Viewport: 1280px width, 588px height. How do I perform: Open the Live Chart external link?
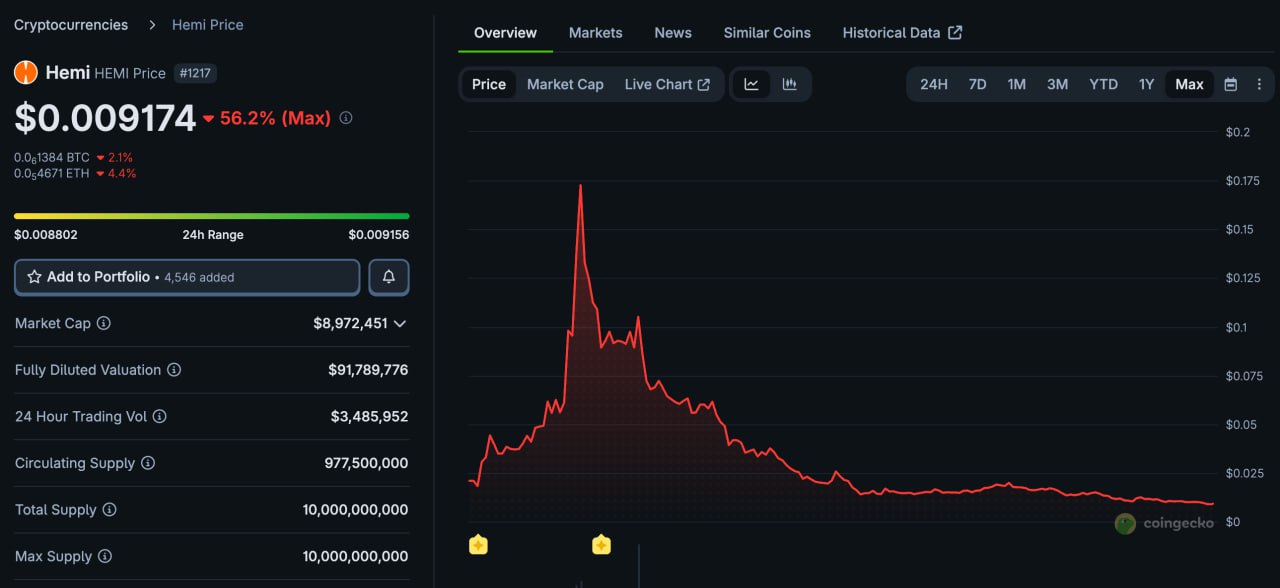[x=667, y=84]
